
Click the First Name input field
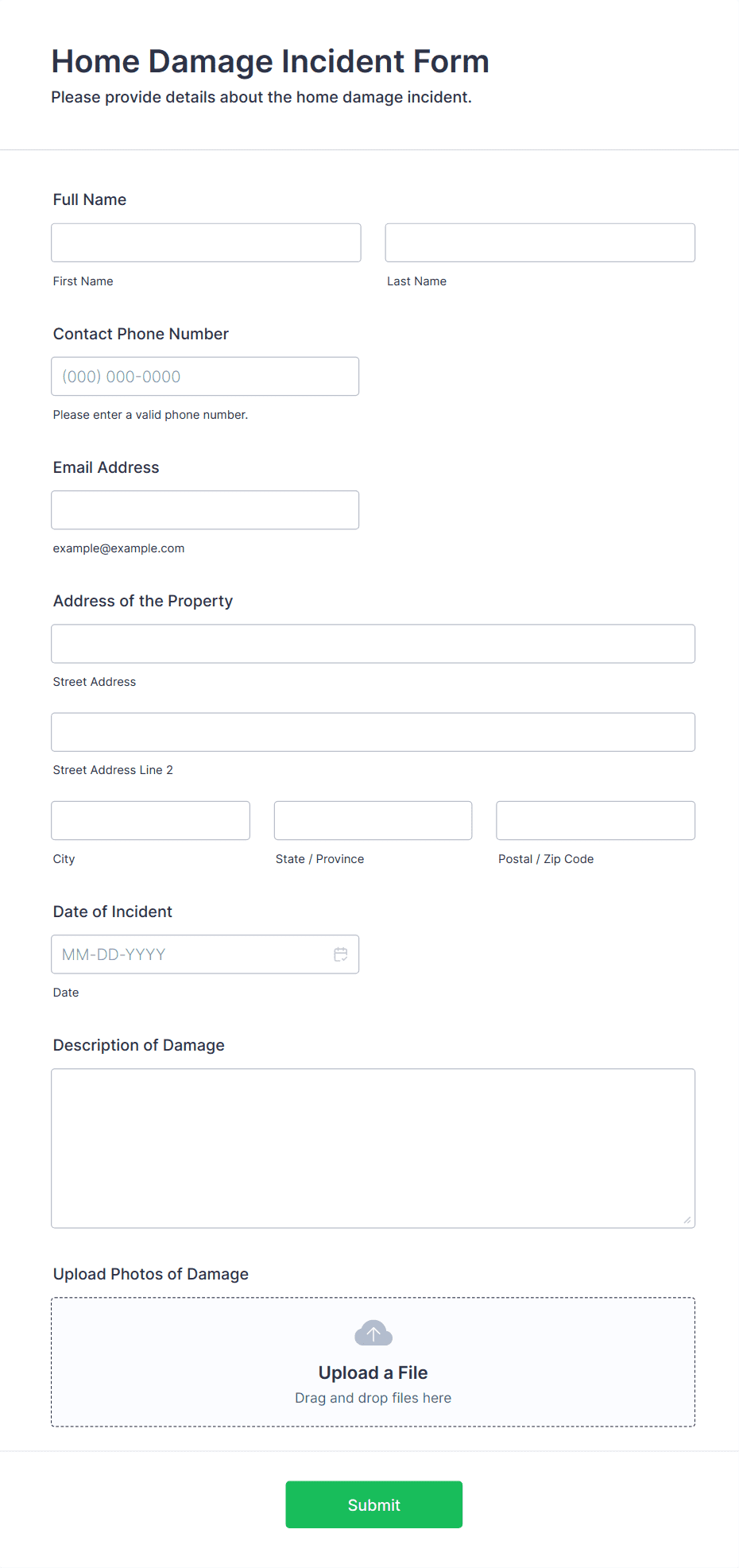tap(206, 242)
